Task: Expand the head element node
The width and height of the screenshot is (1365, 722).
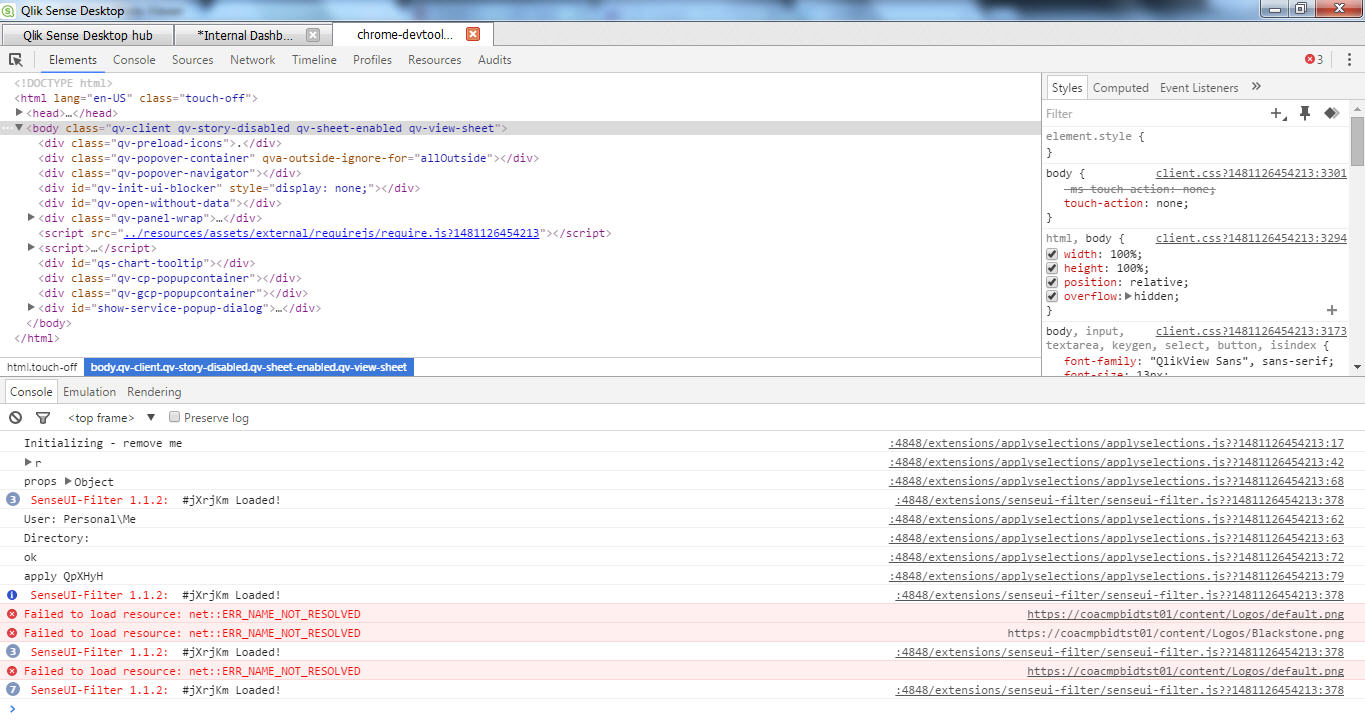Action: click(19, 113)
